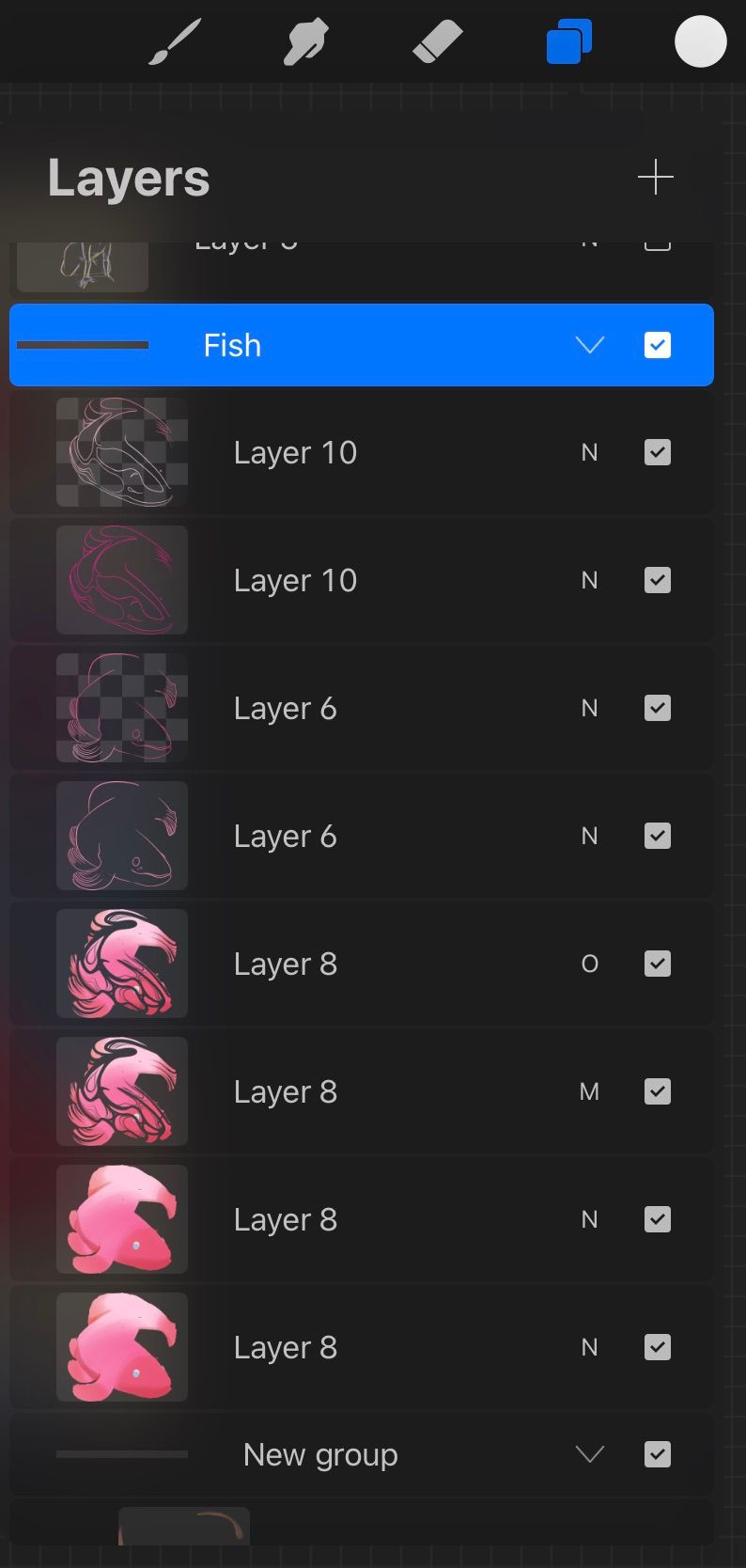The image size is (746, 1568).
Task: Open the active color picker circle
Action: tap(701, 42)
